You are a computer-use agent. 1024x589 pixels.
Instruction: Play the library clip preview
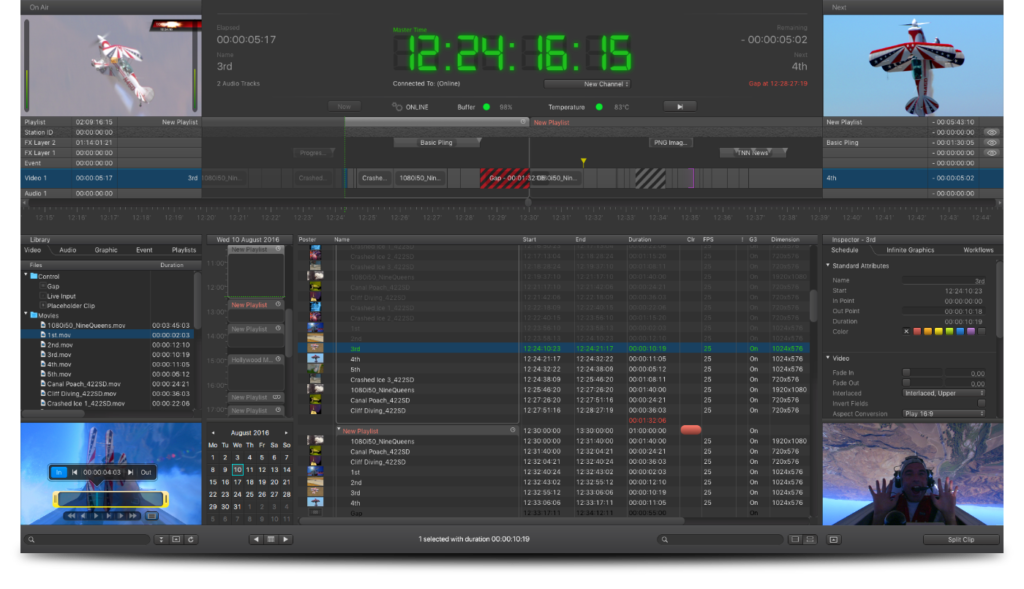coord(96,516)
